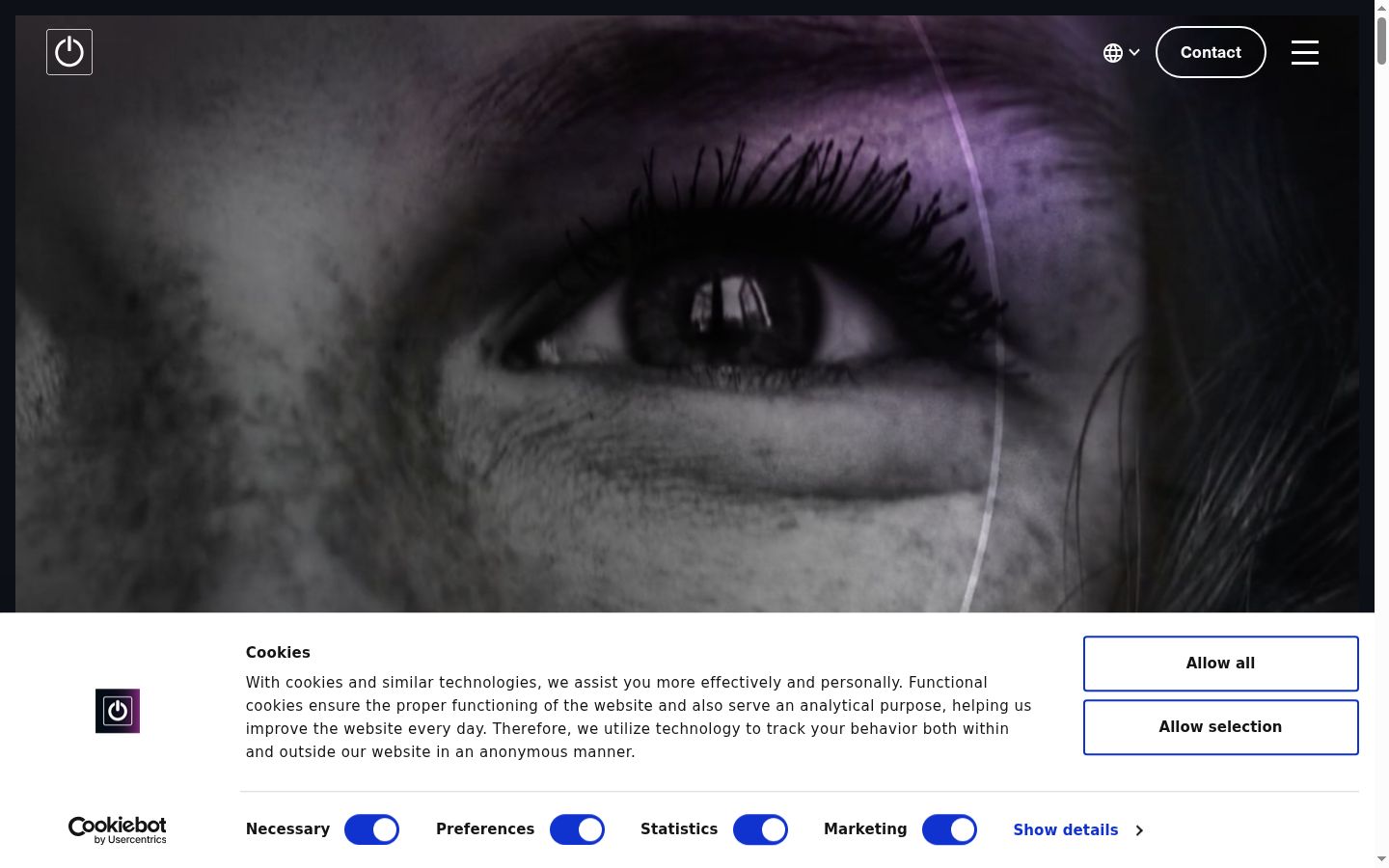The image size is (1389, 868).
Task: Expand Show details link
Action: (x=1077, y=830)
